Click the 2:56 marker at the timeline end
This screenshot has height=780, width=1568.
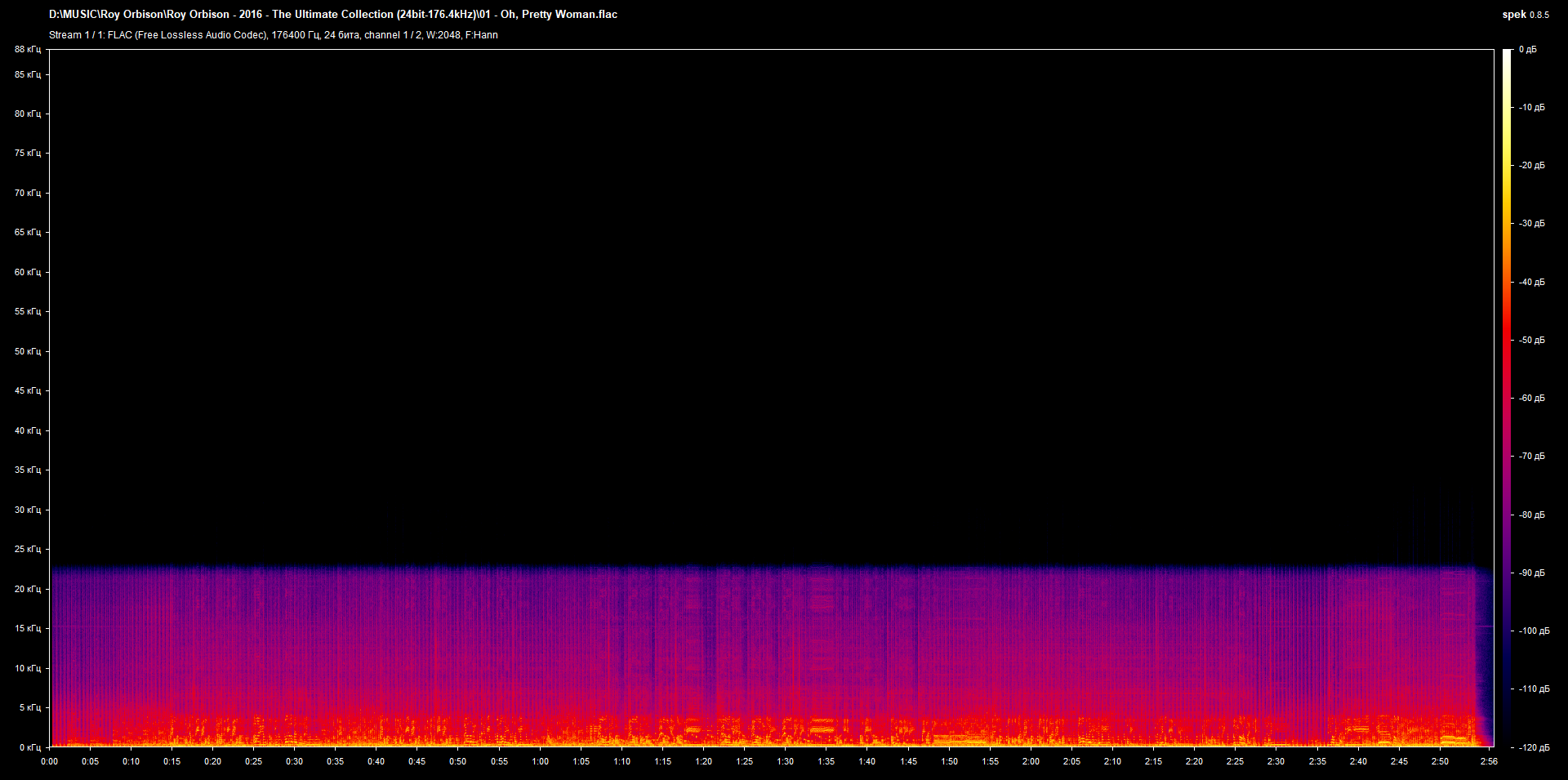1490,760
